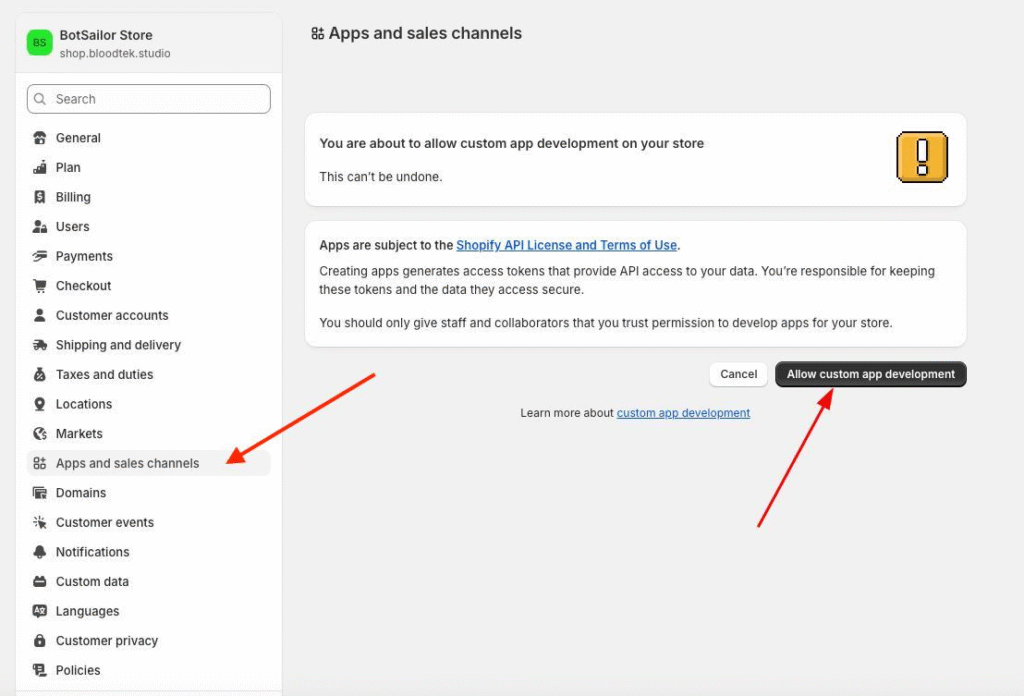Open Languages settings
1024x696 pixels.
148,611
